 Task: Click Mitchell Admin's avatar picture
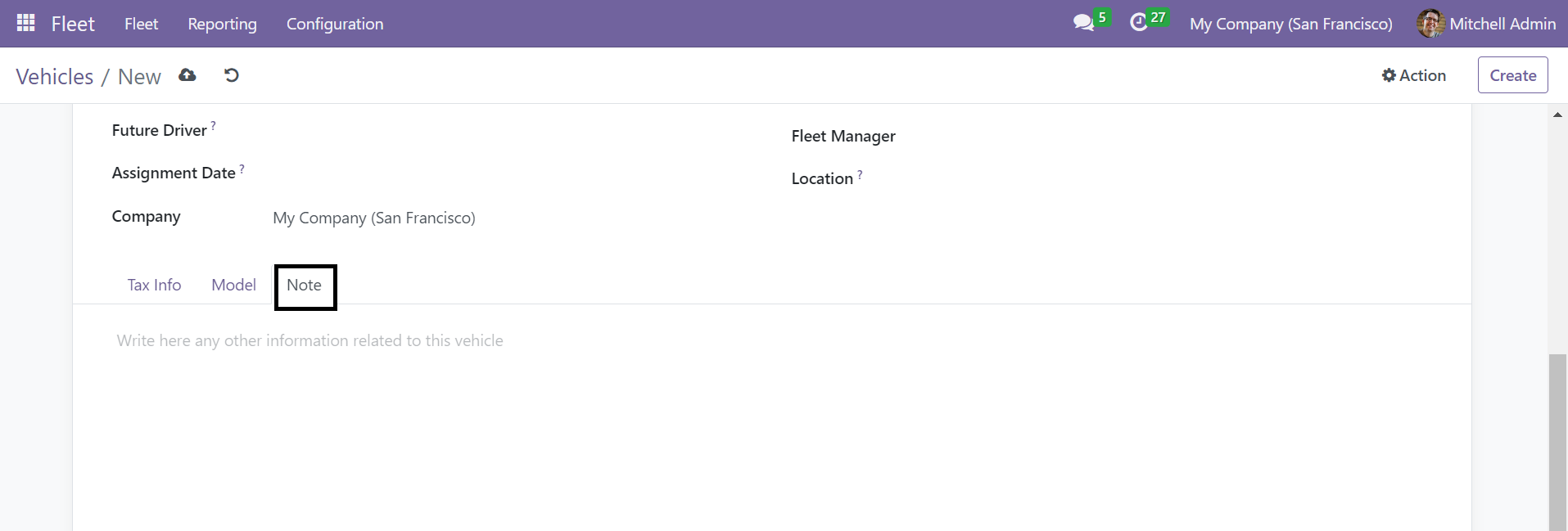(x=1430, y=24)
